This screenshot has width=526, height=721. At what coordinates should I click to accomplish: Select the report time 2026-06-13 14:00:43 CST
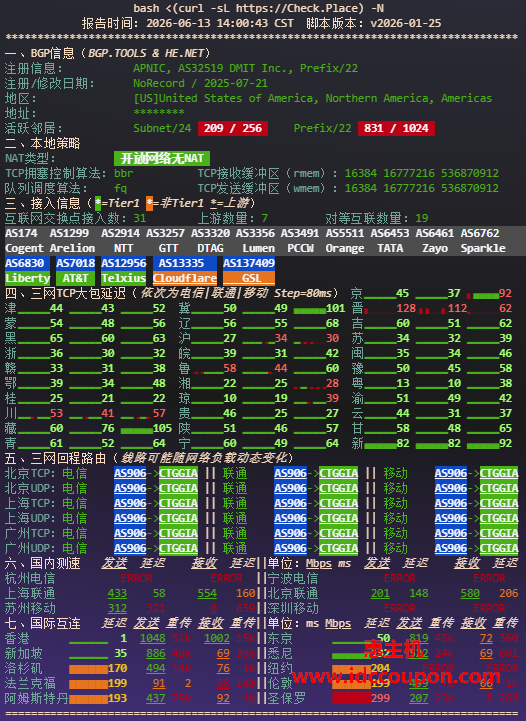pos(220,23)
